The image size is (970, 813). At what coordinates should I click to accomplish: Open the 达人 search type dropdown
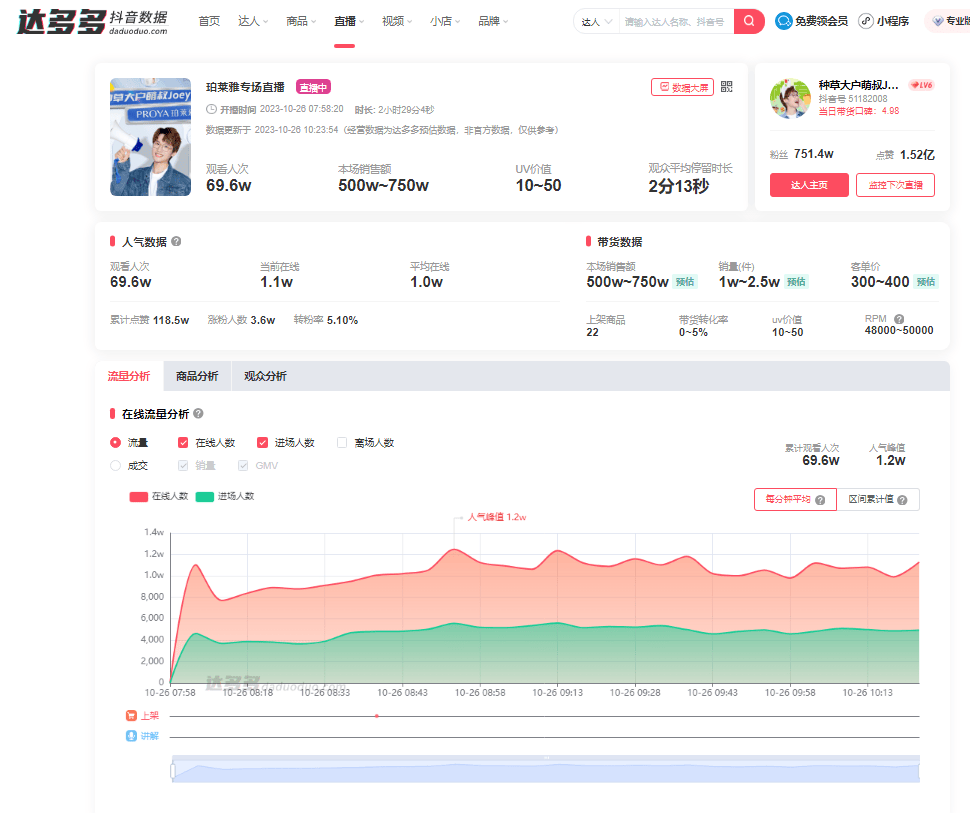click(596, 21)
